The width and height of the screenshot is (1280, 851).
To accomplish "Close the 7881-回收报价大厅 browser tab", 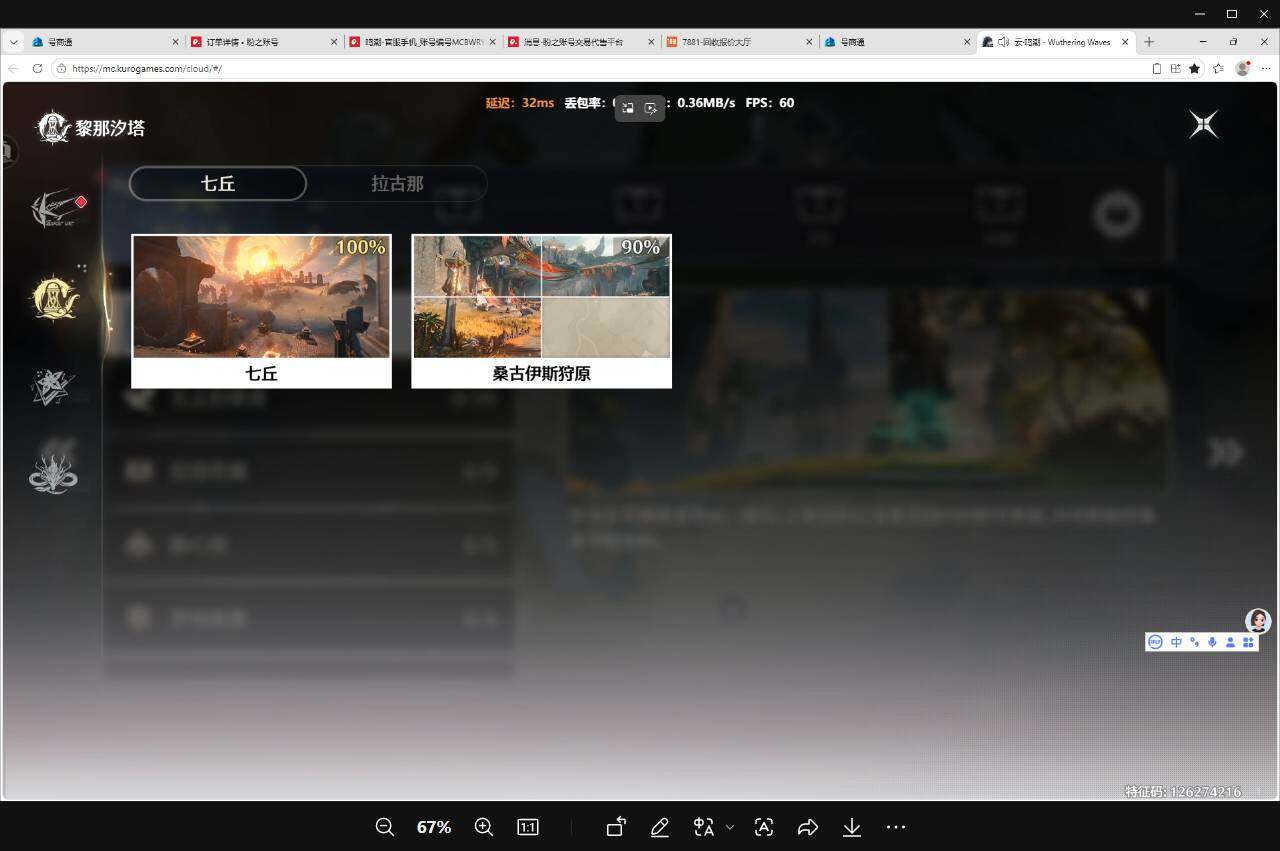I will [x=808, y=42].
